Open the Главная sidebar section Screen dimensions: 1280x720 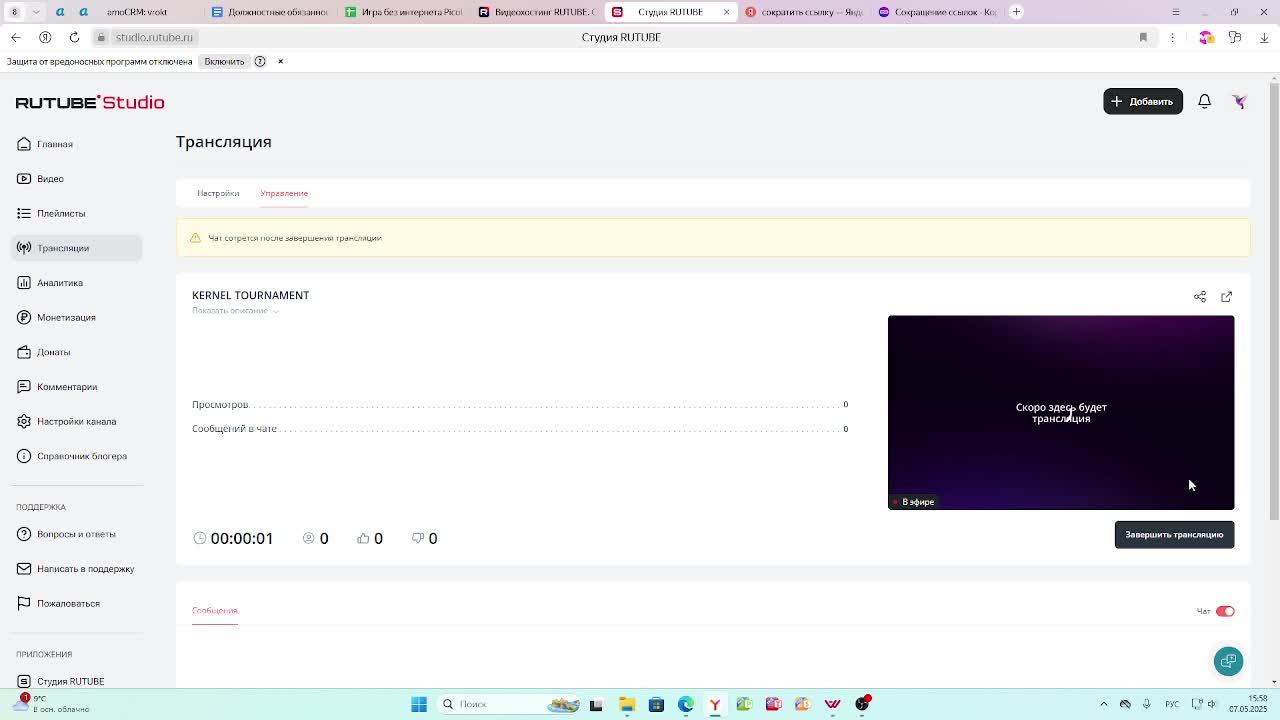pyautogui.click(x=55, y=144)
